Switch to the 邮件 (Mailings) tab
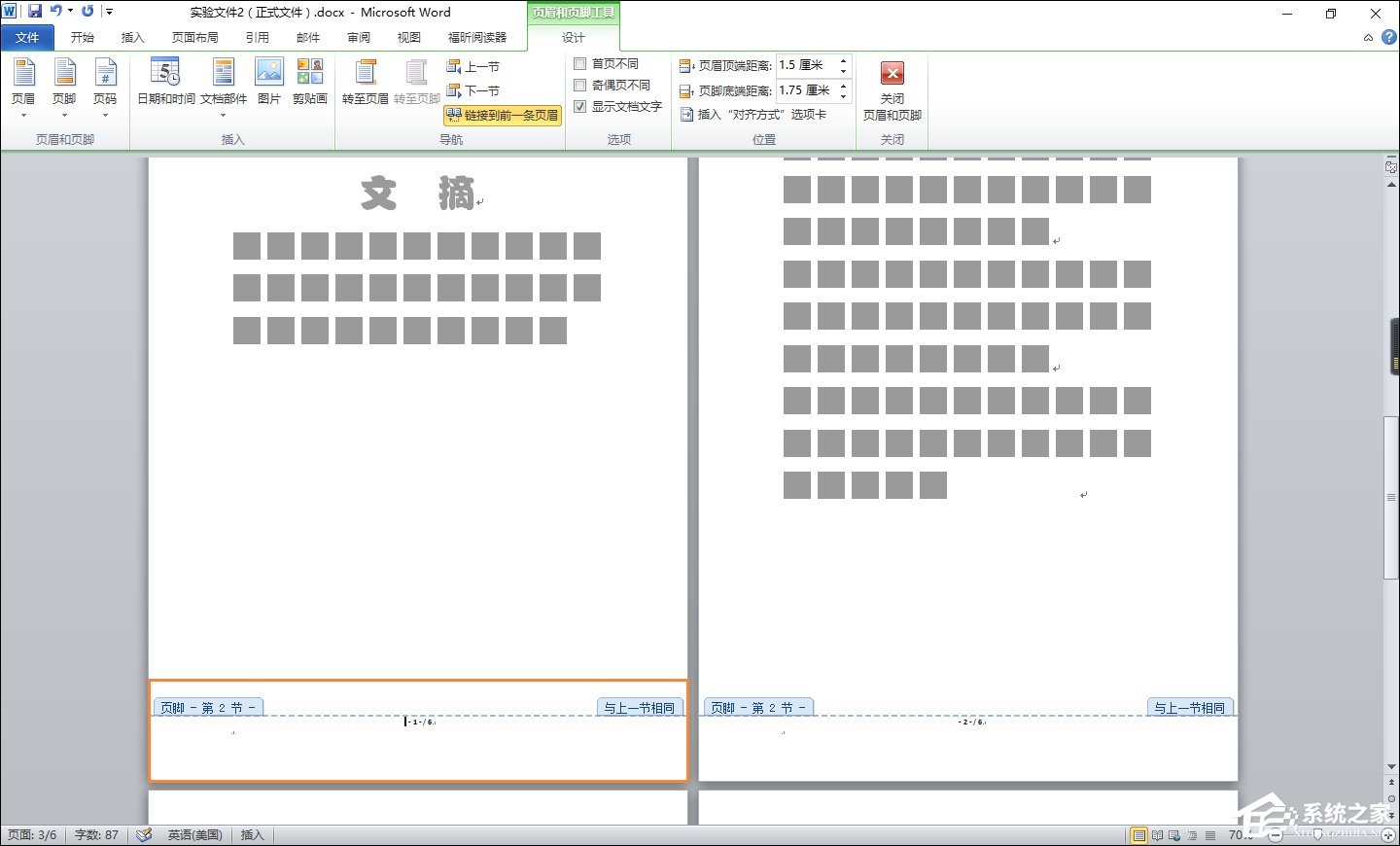 pyautogui.click(x=308, y=38)
